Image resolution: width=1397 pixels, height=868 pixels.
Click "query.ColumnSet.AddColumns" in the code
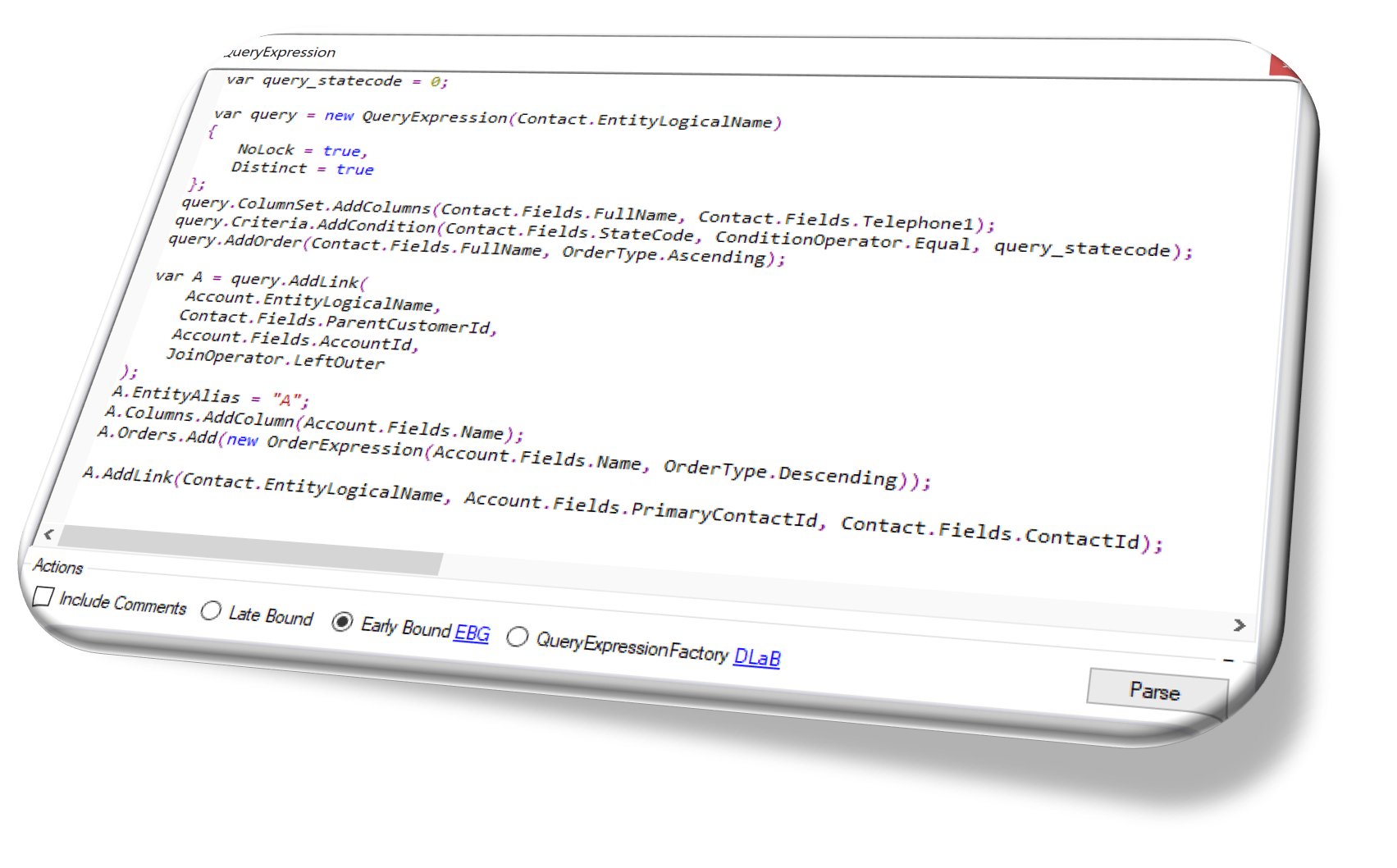click(x=306, y=205)
